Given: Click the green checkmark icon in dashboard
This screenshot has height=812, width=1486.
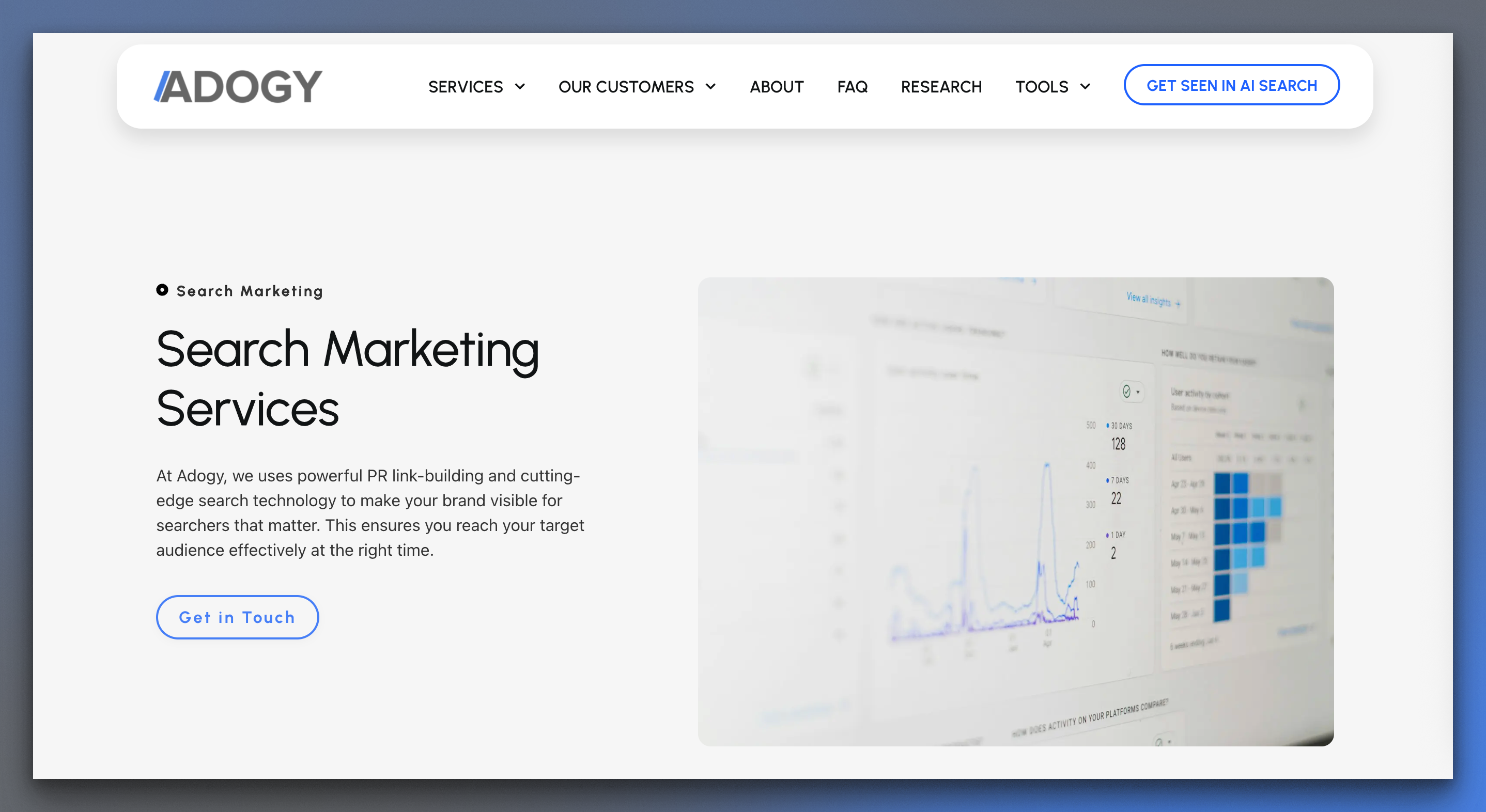Looking at the screenshot, I should (1126, 392).
